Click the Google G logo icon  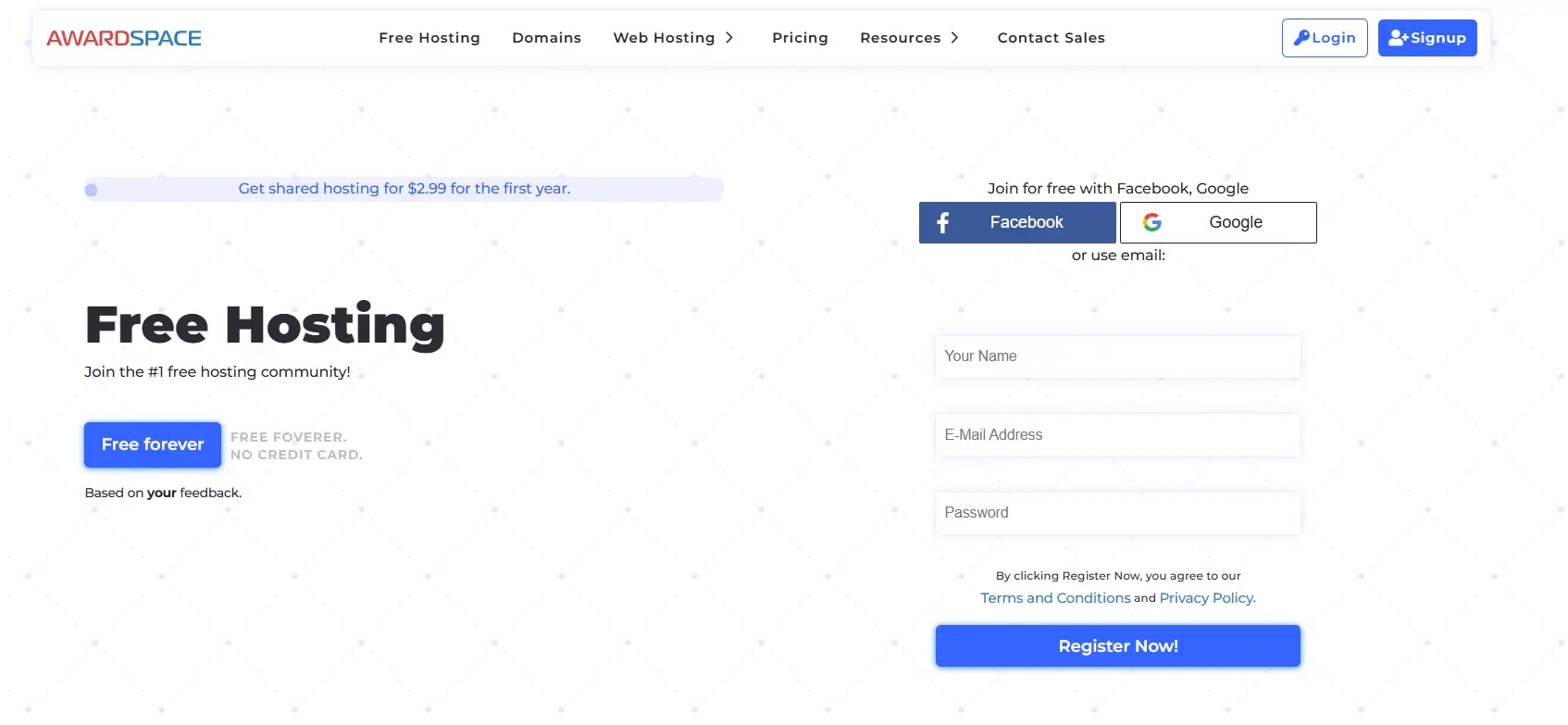pos(1152,222)
